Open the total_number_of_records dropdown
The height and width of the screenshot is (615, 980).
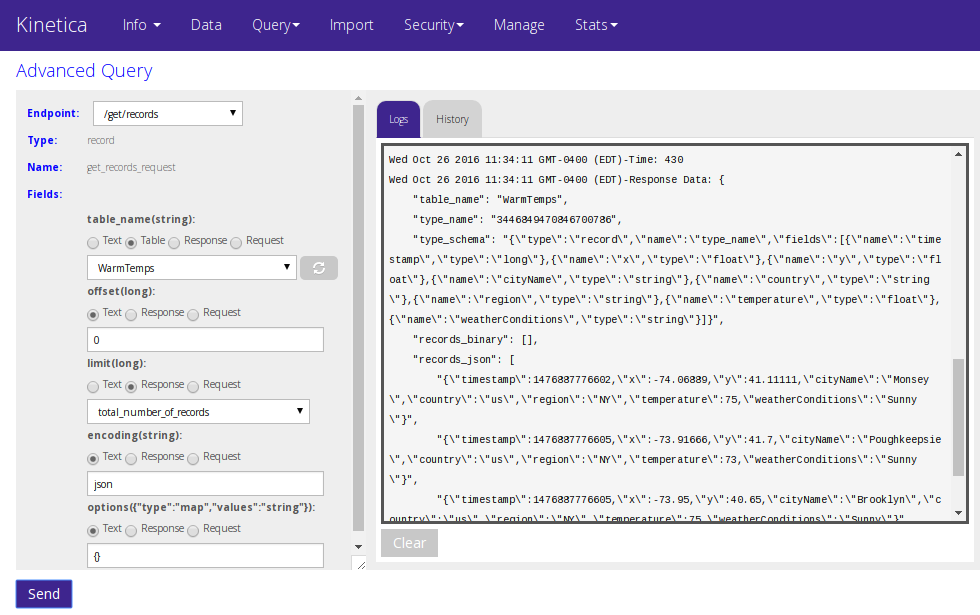pyautogui.click(x=198, y=412)
